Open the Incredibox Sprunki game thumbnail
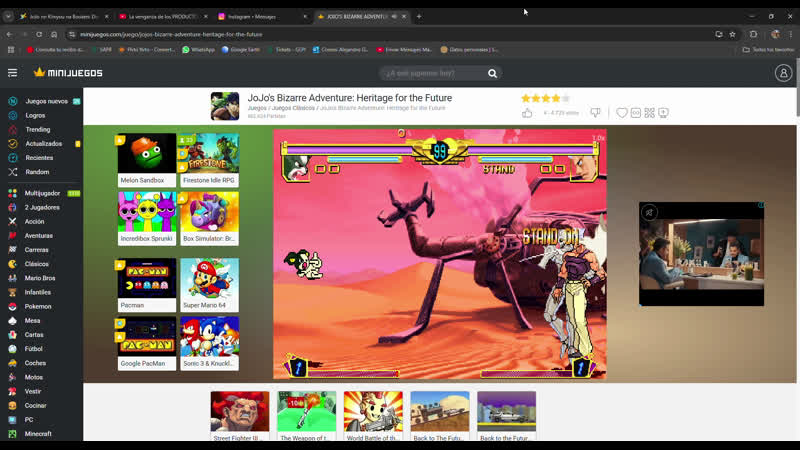 click(147, 218)
